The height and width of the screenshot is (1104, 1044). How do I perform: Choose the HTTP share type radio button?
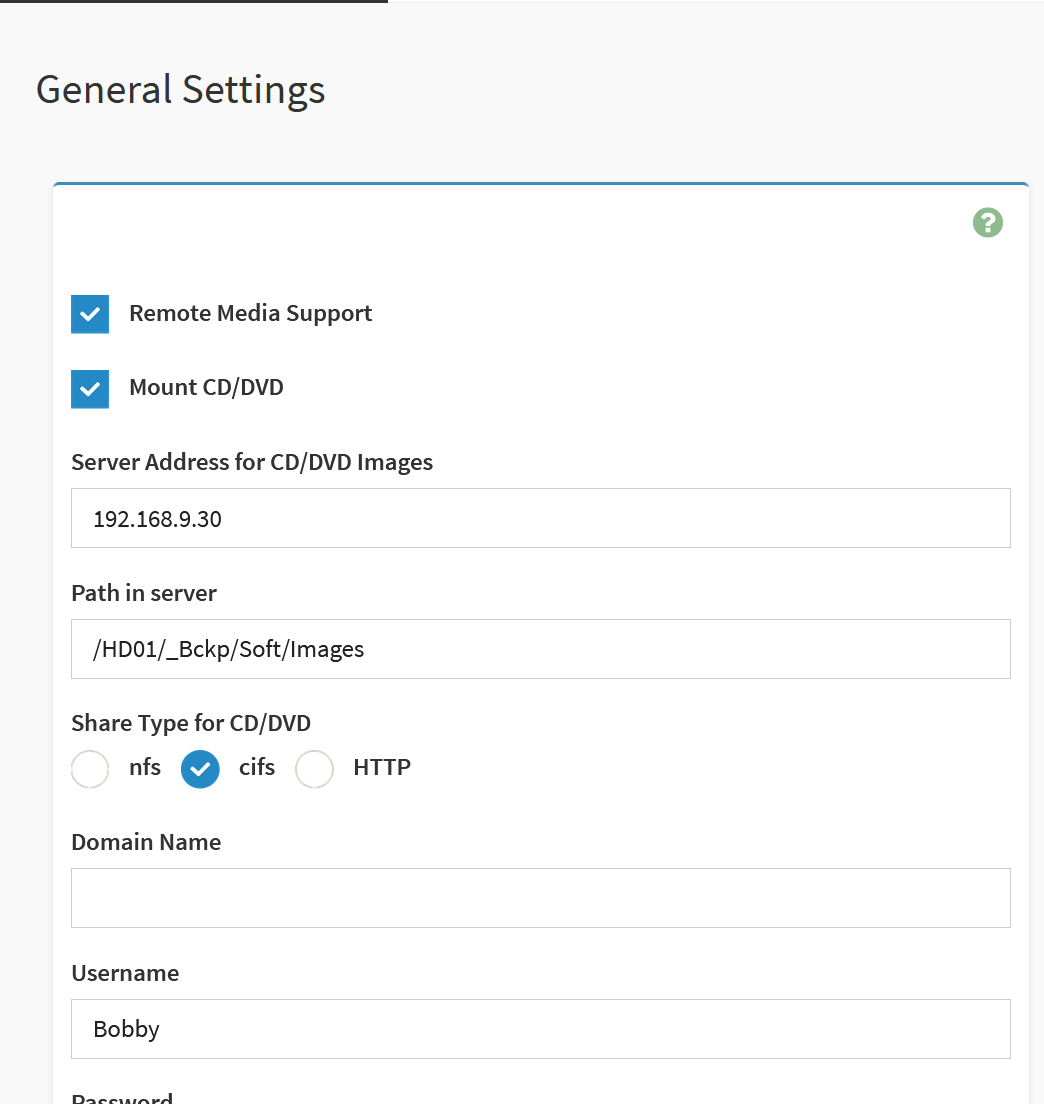(314, 769)
